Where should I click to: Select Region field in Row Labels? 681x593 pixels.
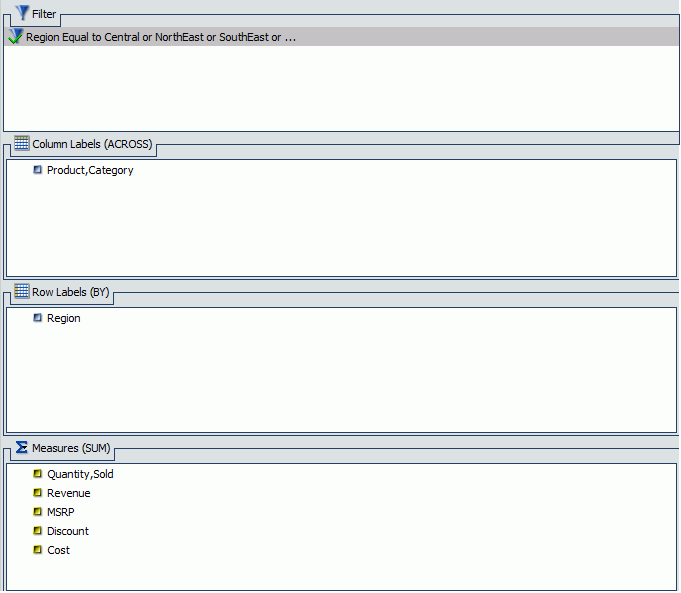[x=63, y=318]
